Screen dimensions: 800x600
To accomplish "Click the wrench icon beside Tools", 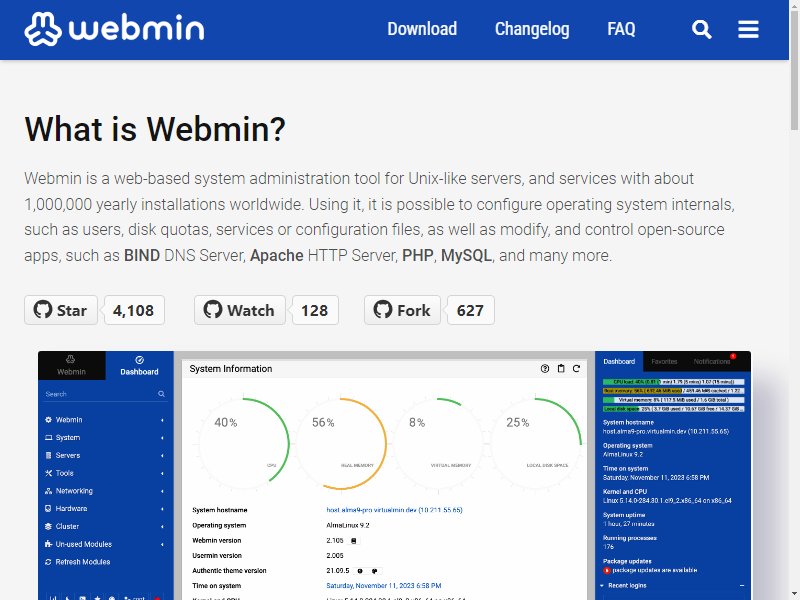I will point(48,473).
